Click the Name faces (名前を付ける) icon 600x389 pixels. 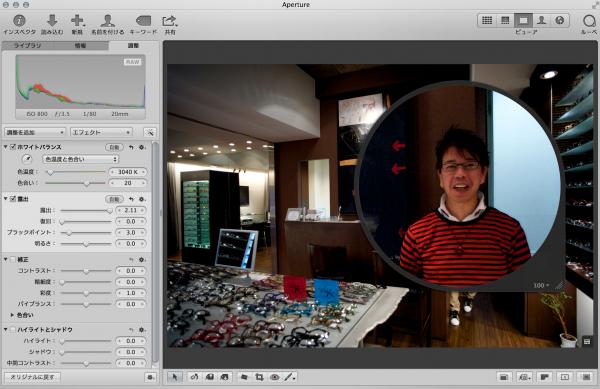pos(108,20)
